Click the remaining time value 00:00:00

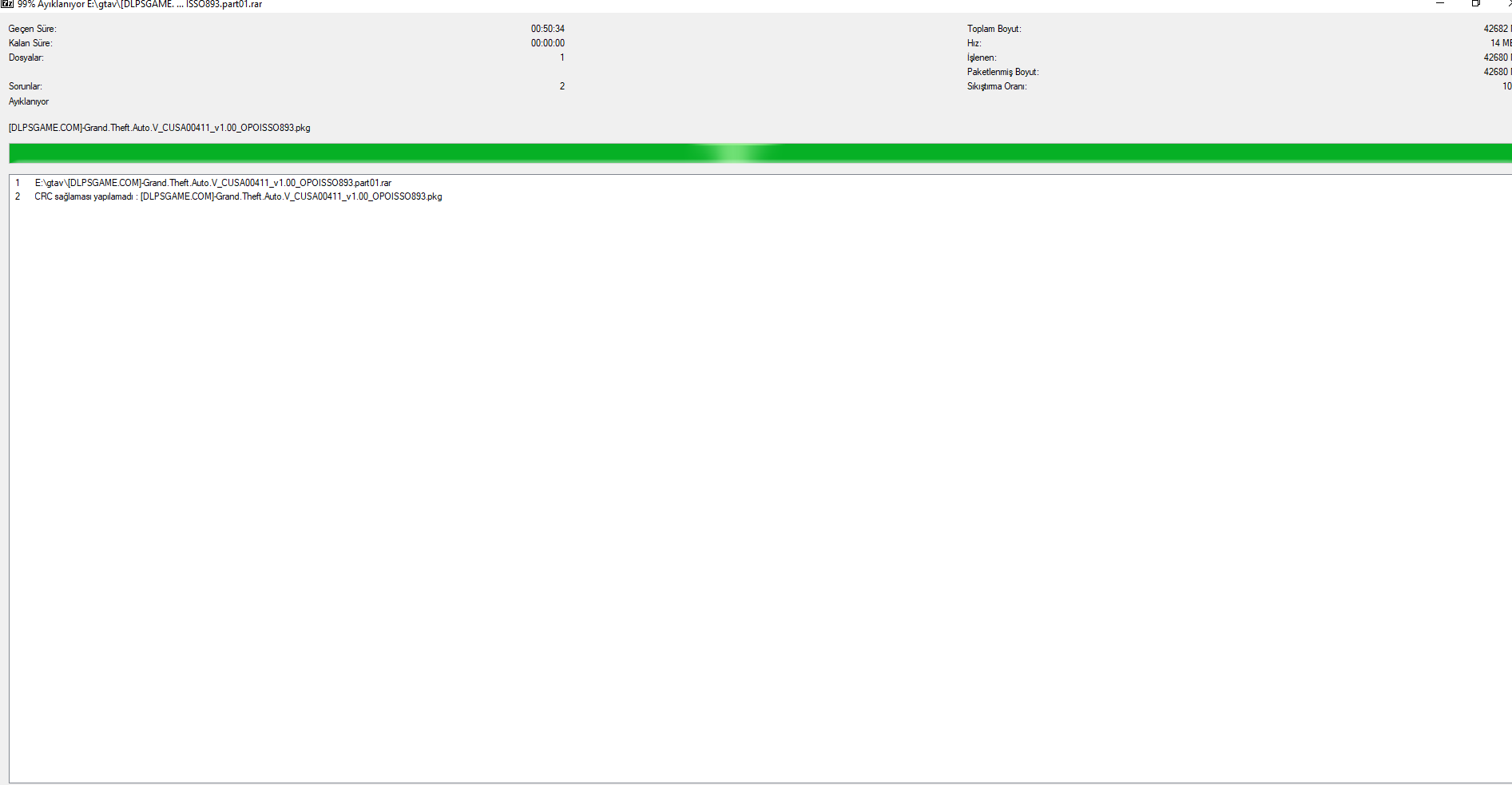click(547, 43)
